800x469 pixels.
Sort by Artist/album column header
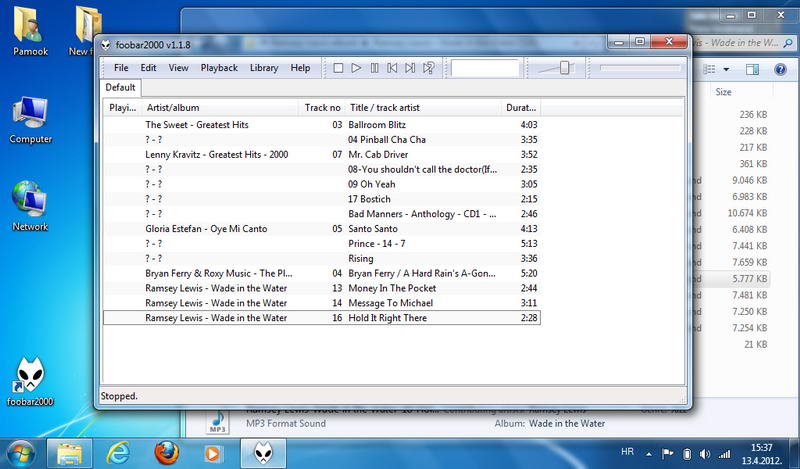click(x=220, y=107)
